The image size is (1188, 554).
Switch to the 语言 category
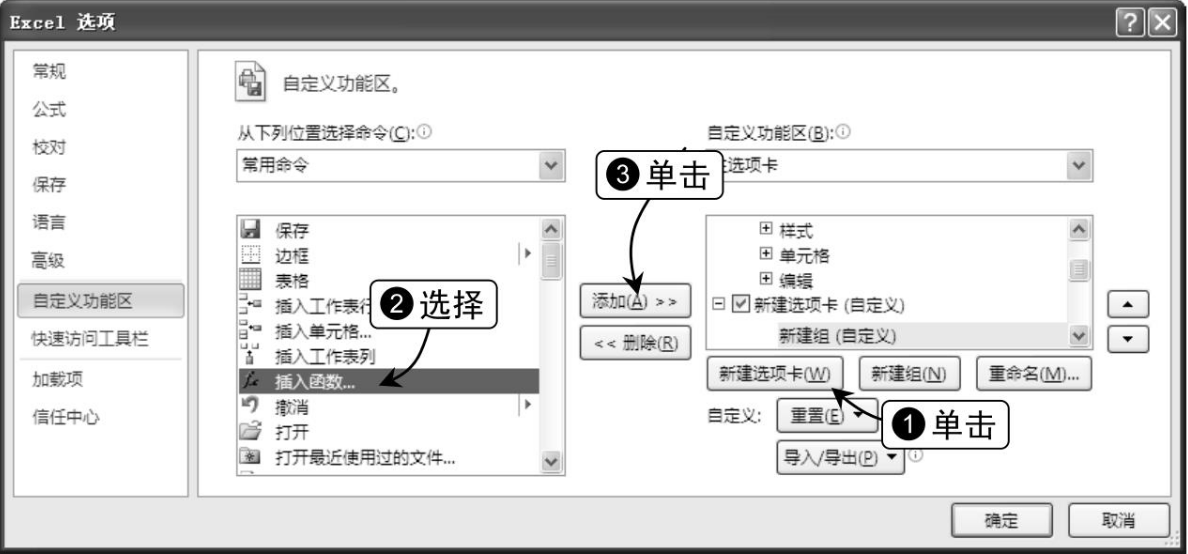pyautogui.click(x=49, y=223)
